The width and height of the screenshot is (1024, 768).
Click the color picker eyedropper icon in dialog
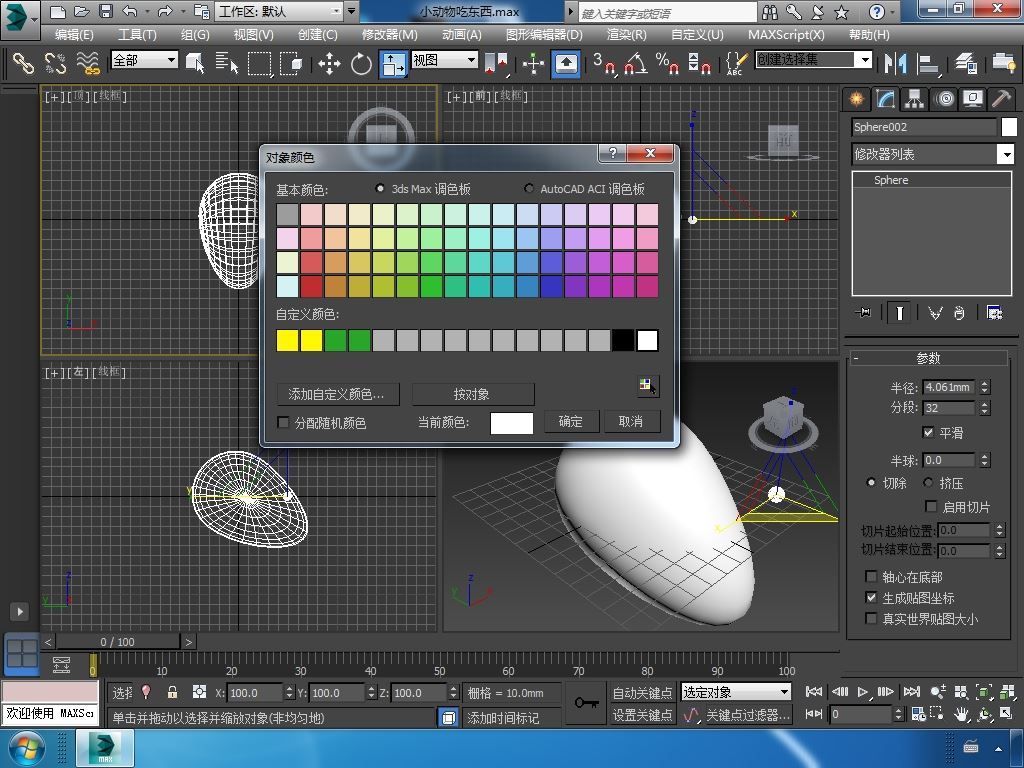[648, 386]
